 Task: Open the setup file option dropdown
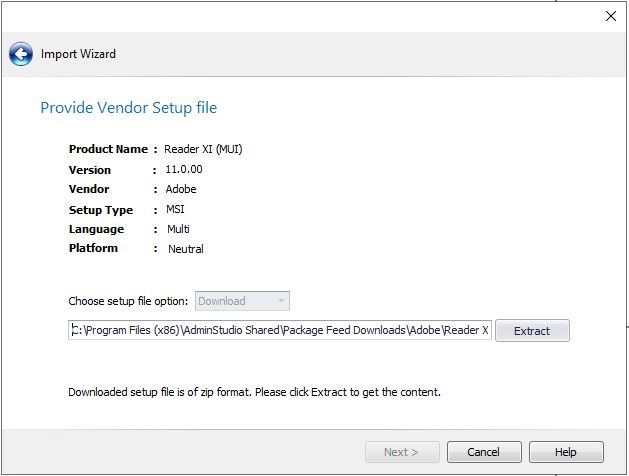243,301
